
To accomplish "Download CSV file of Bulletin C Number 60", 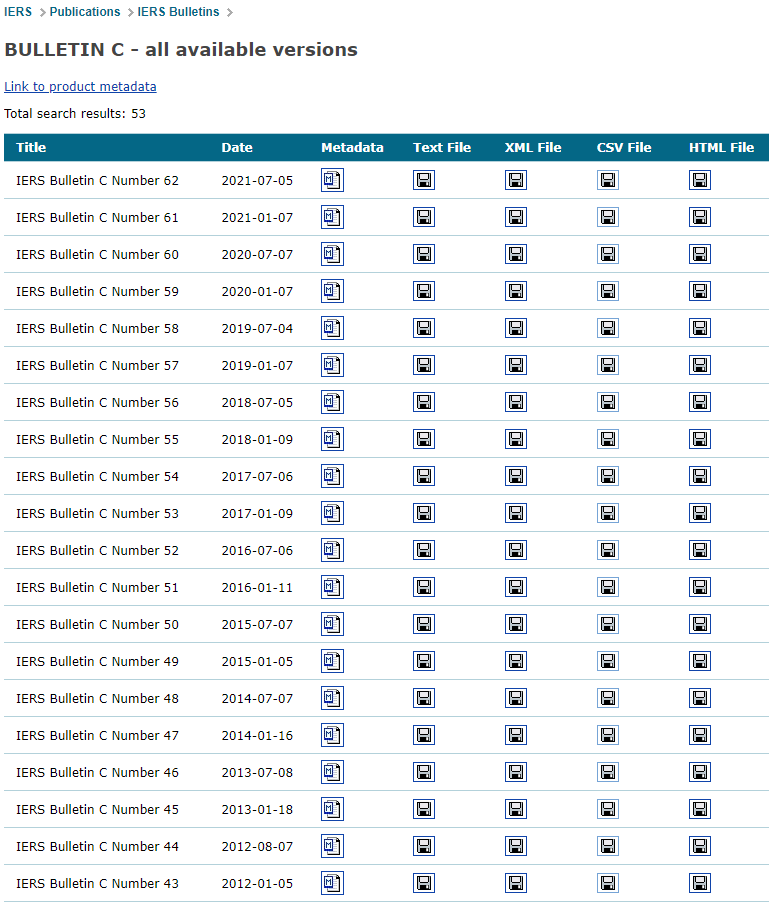I will click(608, 254).
